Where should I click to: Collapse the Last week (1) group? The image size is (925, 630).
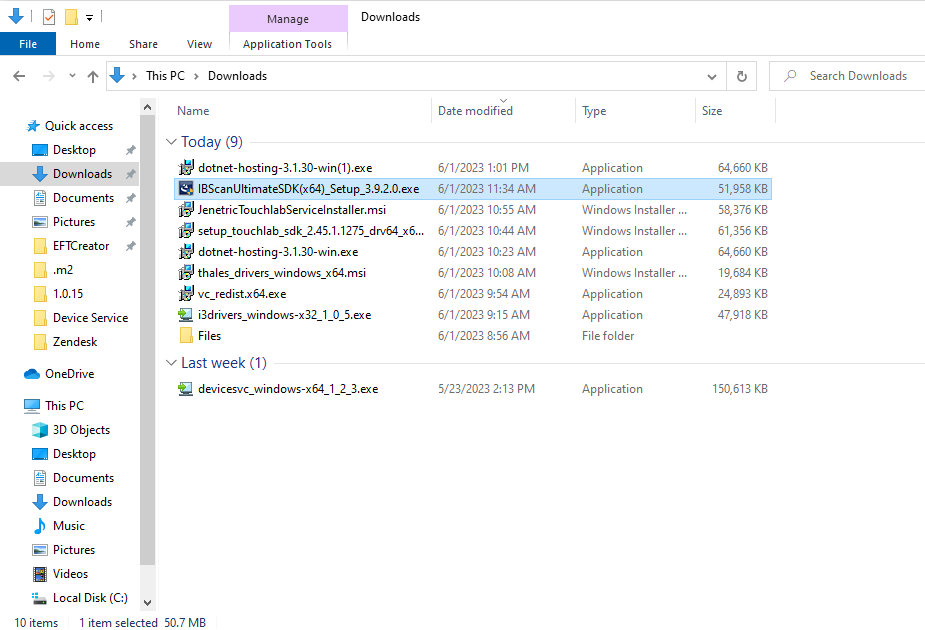click(170, 363)
